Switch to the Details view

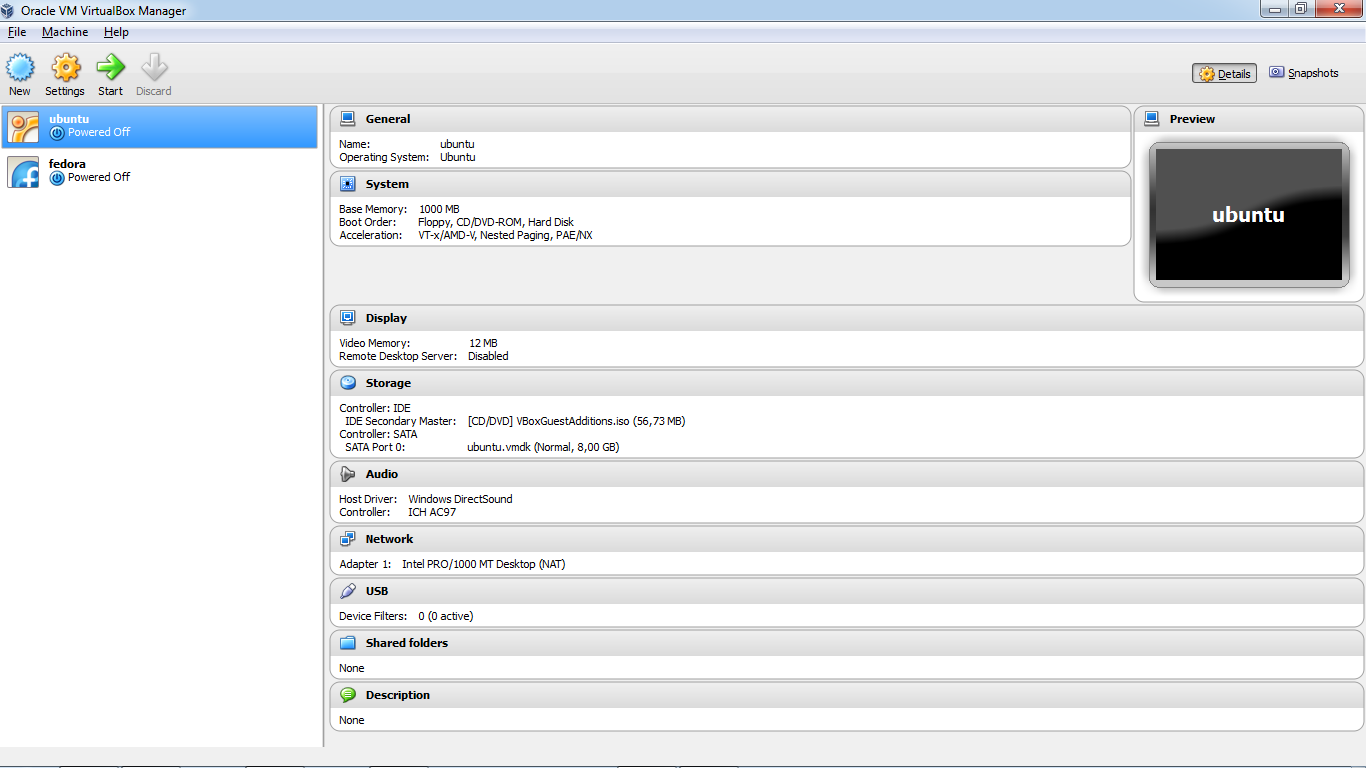point(1224,74)
